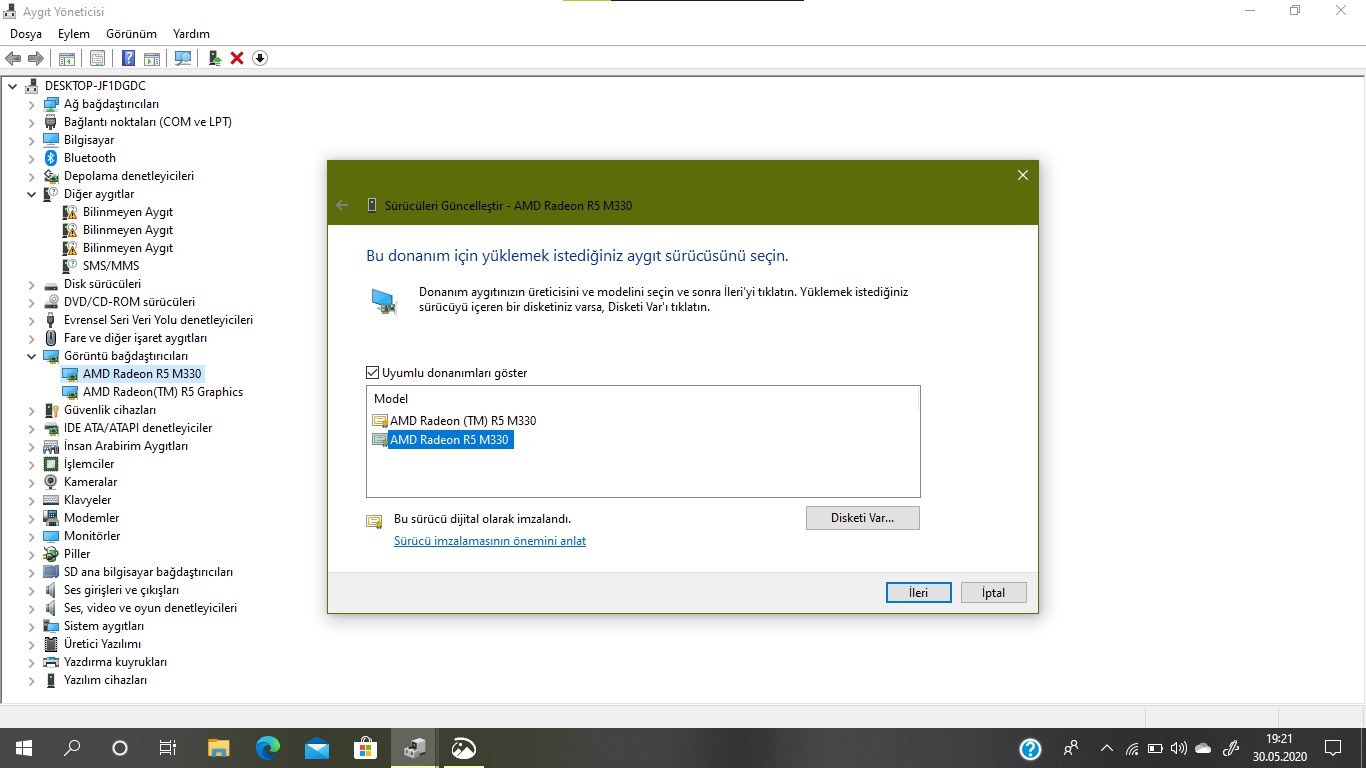Open the Yardım menu
Screen dimensions: 1366x768
pyautogui.click(x=191, y=34)
